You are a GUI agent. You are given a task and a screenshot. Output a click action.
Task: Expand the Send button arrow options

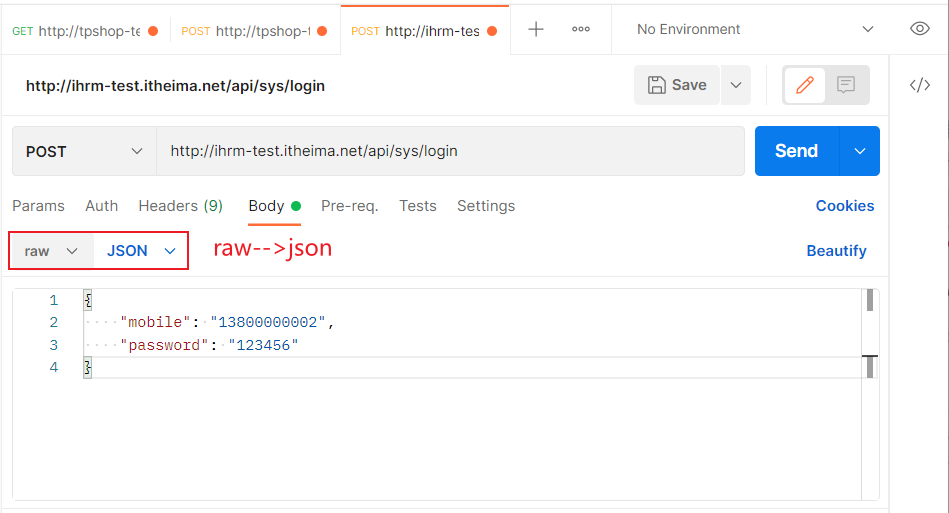click(860, 151)
